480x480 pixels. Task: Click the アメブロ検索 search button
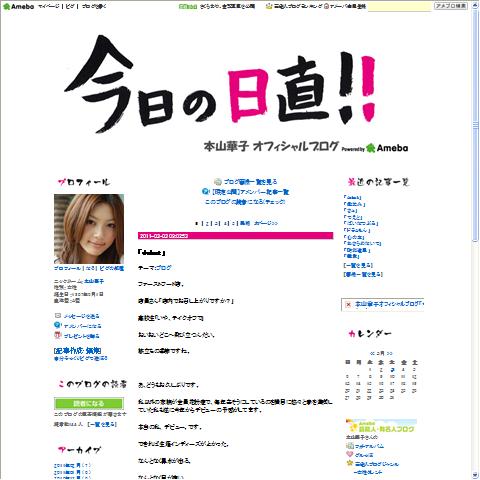[451, 6]
